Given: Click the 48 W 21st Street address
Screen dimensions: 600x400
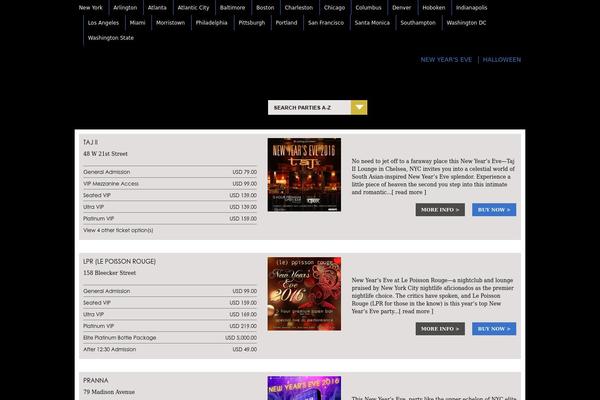Looking at the screenshot, I should point(106,154).
